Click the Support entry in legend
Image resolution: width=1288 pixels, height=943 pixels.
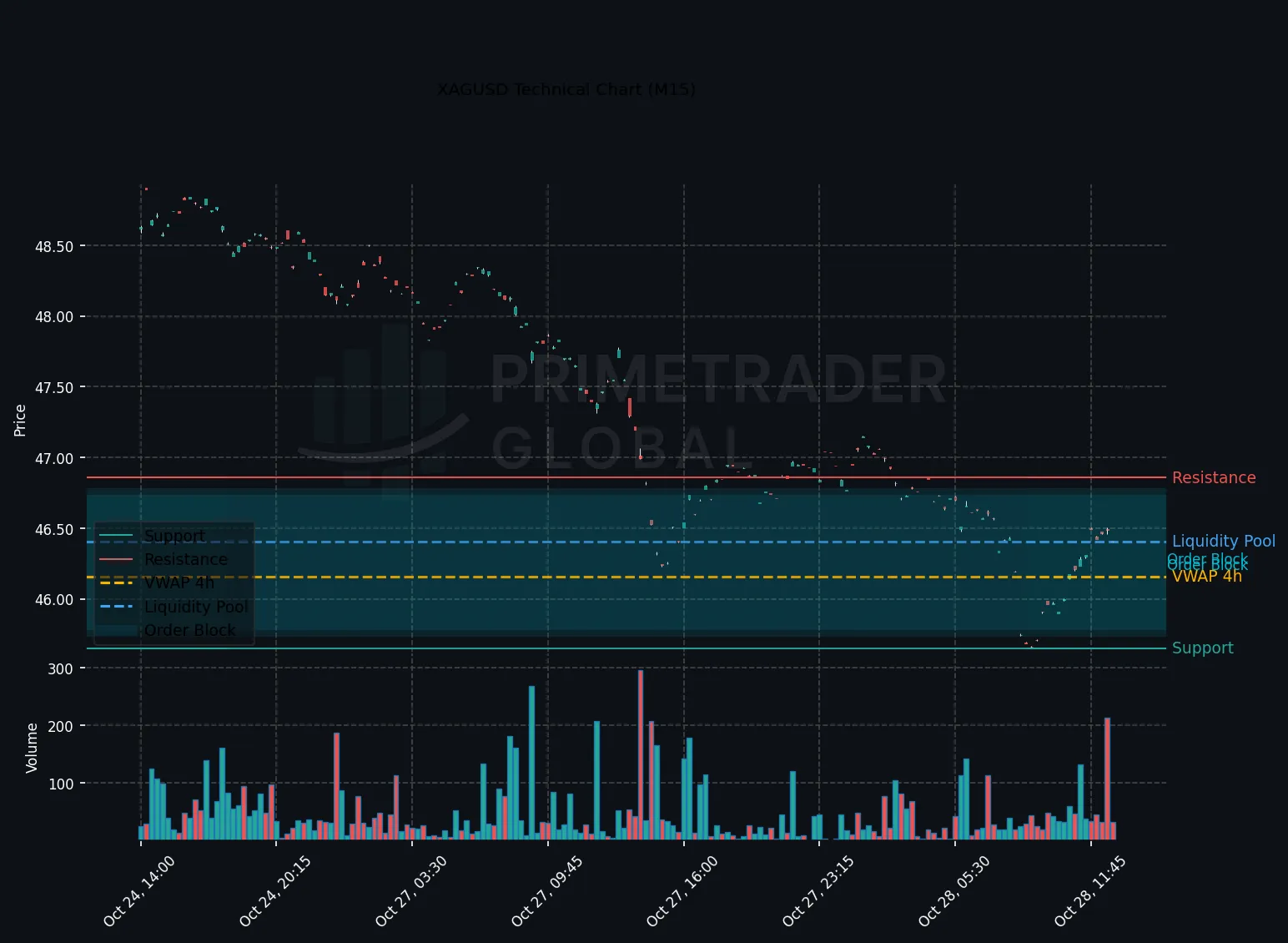(x=174, y=536)
